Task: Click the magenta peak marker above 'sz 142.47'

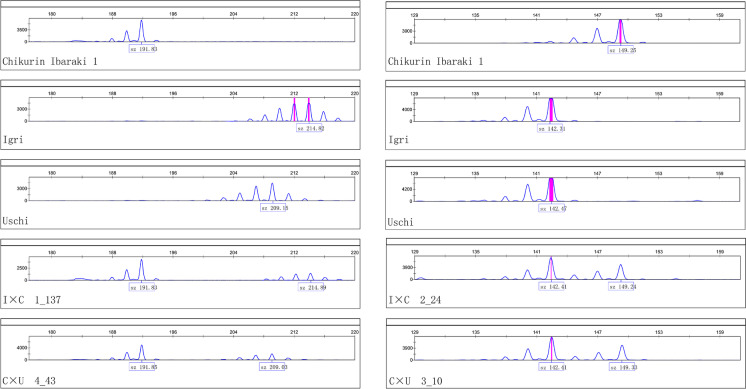Action: (x=551, y=189)
